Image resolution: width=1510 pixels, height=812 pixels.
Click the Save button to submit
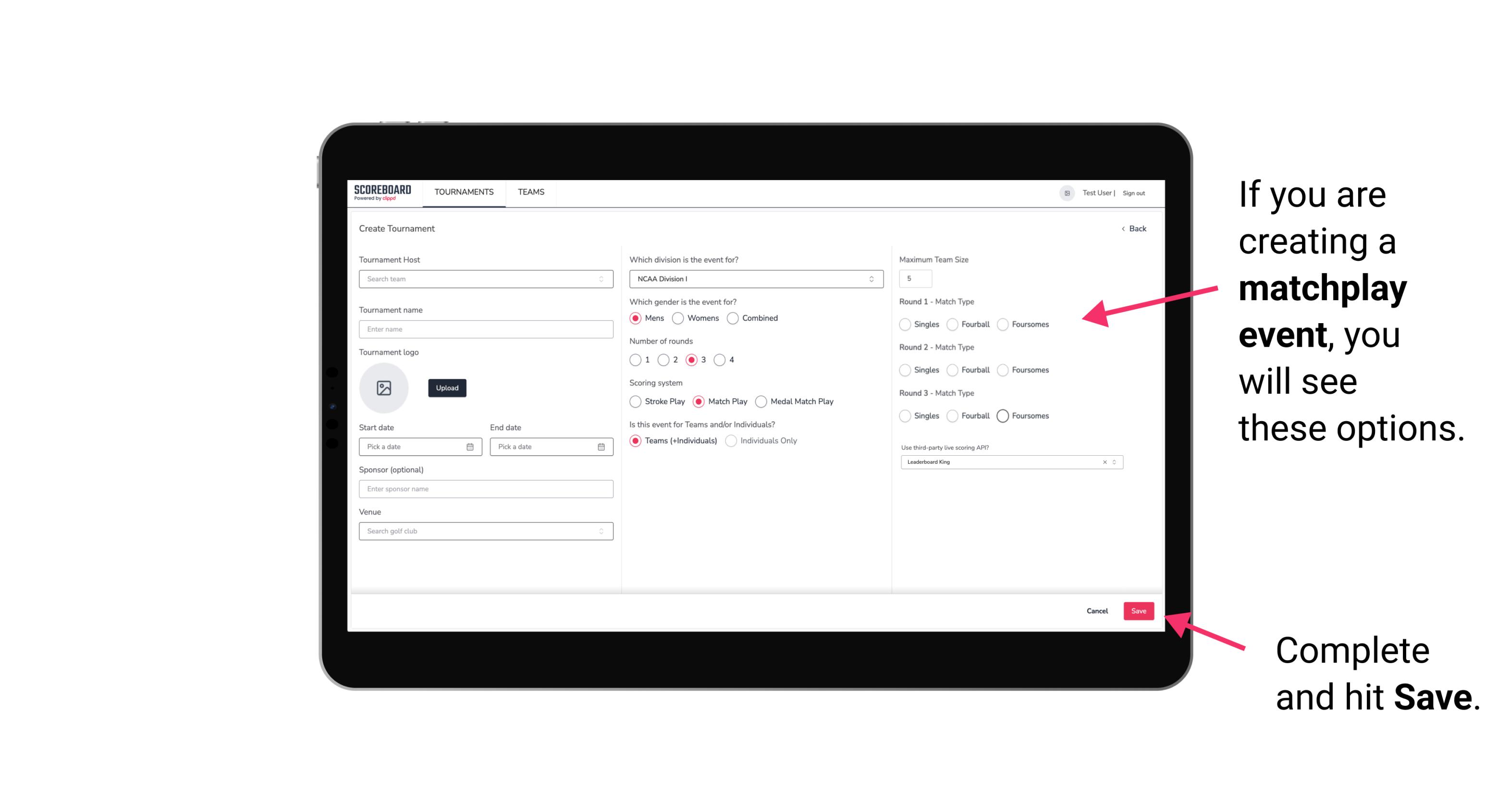1138,610
